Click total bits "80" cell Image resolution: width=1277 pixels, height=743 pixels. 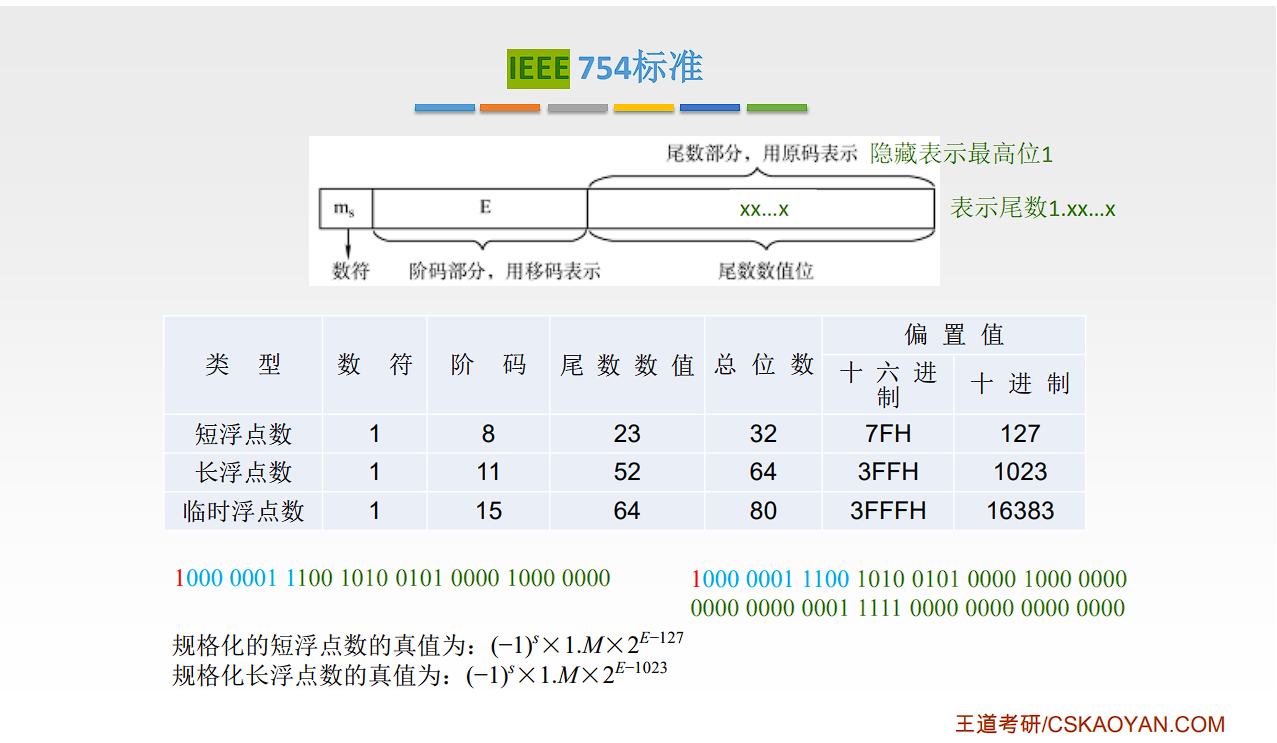point(763,511)
